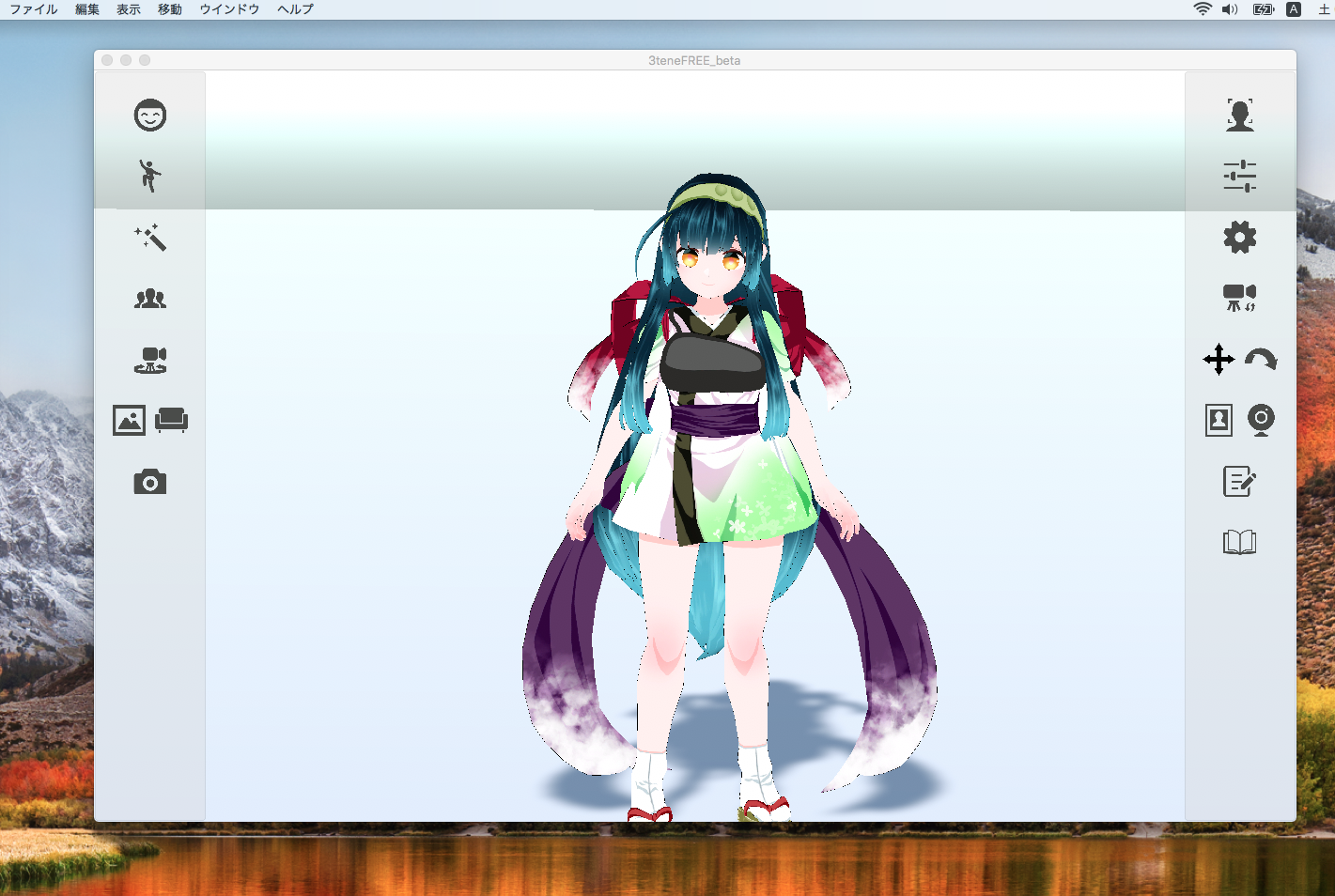
Task: Open the 編集 menu
Action: point(87,9)
